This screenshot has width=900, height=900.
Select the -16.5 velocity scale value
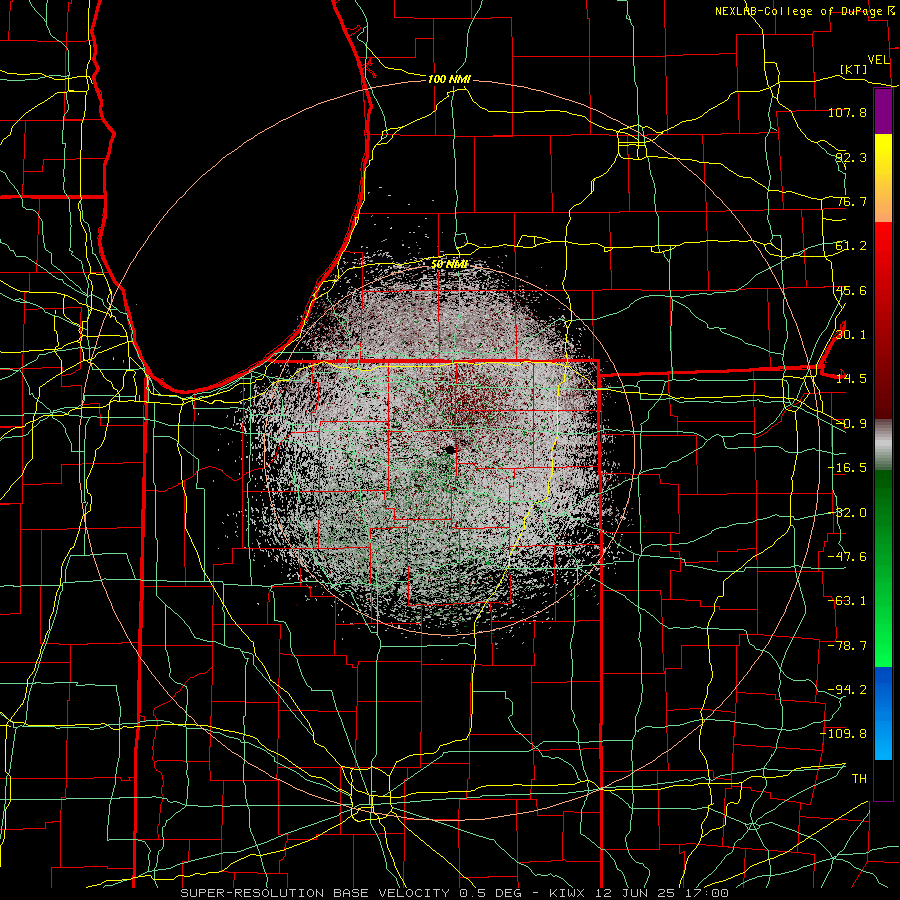(847, 468)
